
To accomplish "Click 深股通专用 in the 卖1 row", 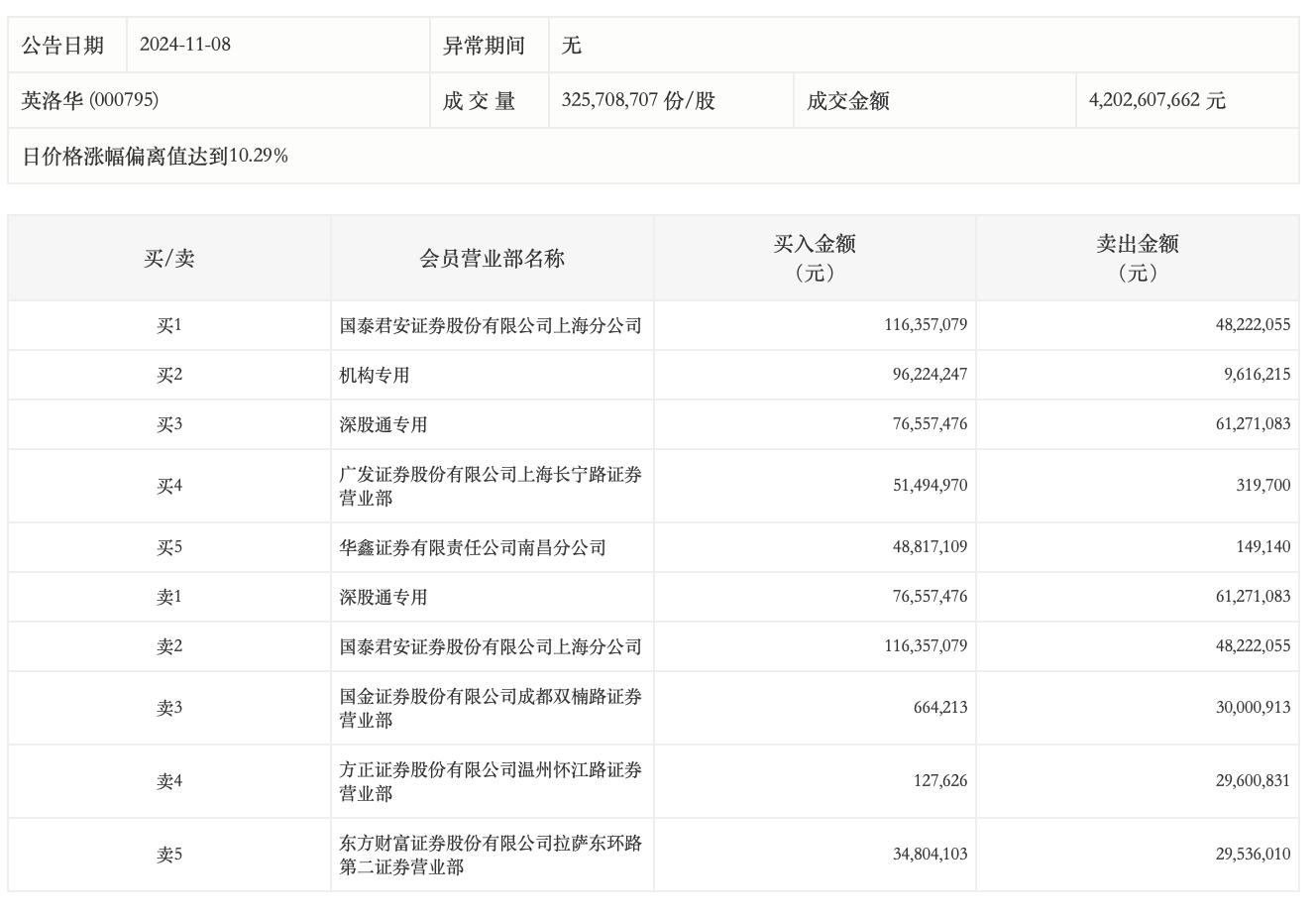I will pyautogui.click(x=384, y=598).
